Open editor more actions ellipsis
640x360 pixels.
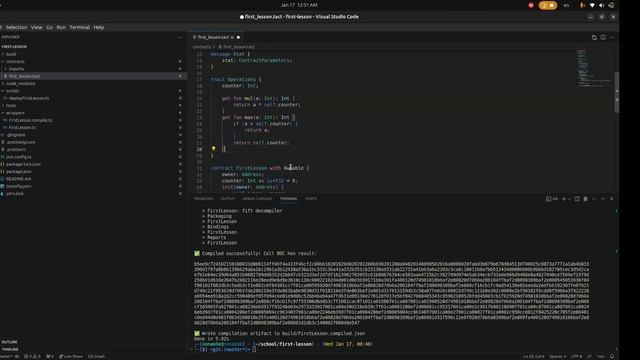pyautogui.click(x=612, y=37)
